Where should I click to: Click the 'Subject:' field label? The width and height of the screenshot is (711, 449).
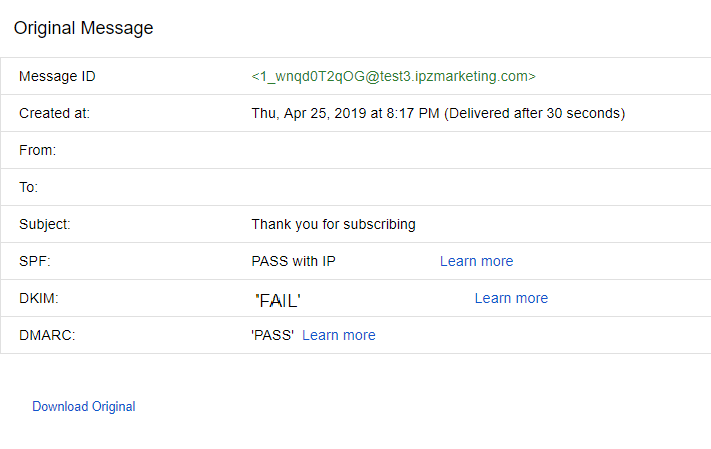point(45,224)
